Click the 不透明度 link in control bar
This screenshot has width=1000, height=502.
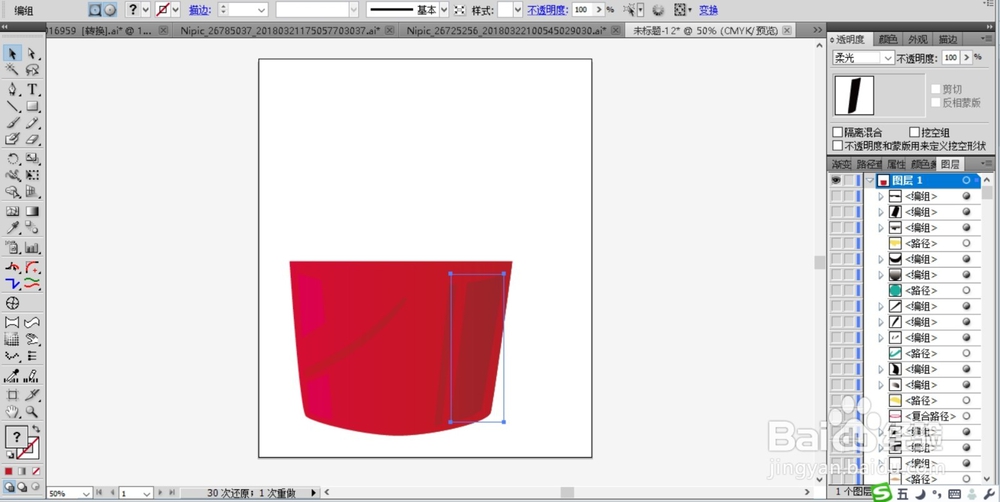pyautogui.click(x=547, y=10)
